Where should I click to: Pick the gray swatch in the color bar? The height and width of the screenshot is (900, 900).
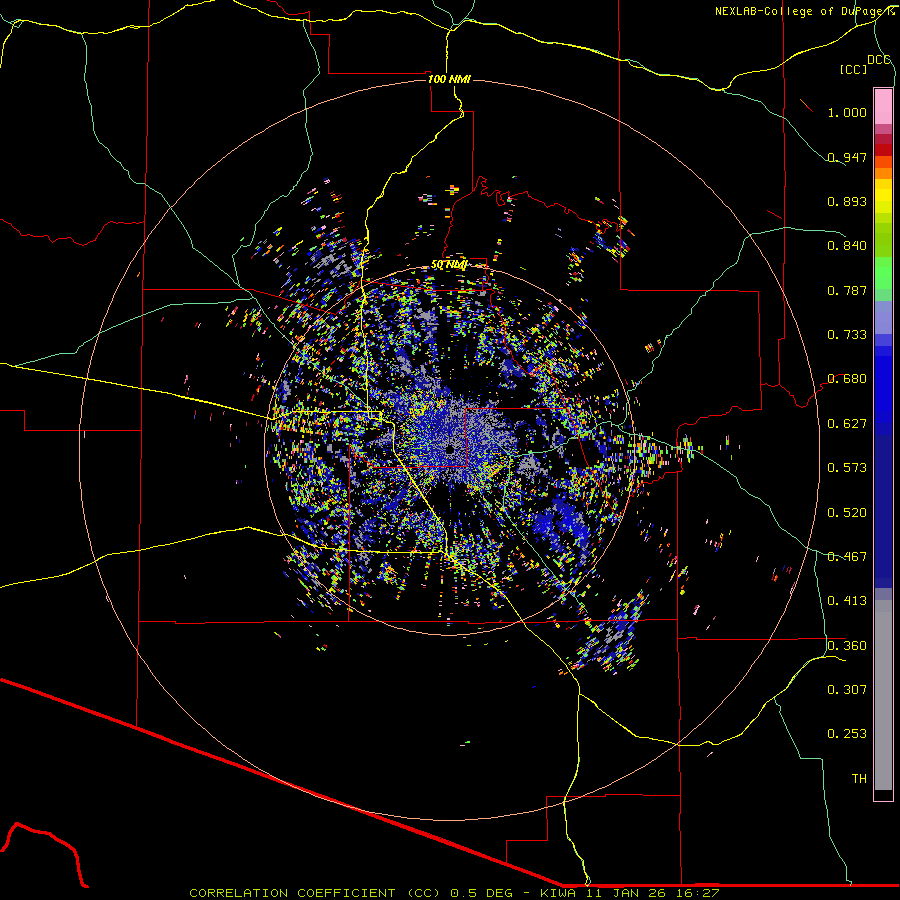coord(883,695)
